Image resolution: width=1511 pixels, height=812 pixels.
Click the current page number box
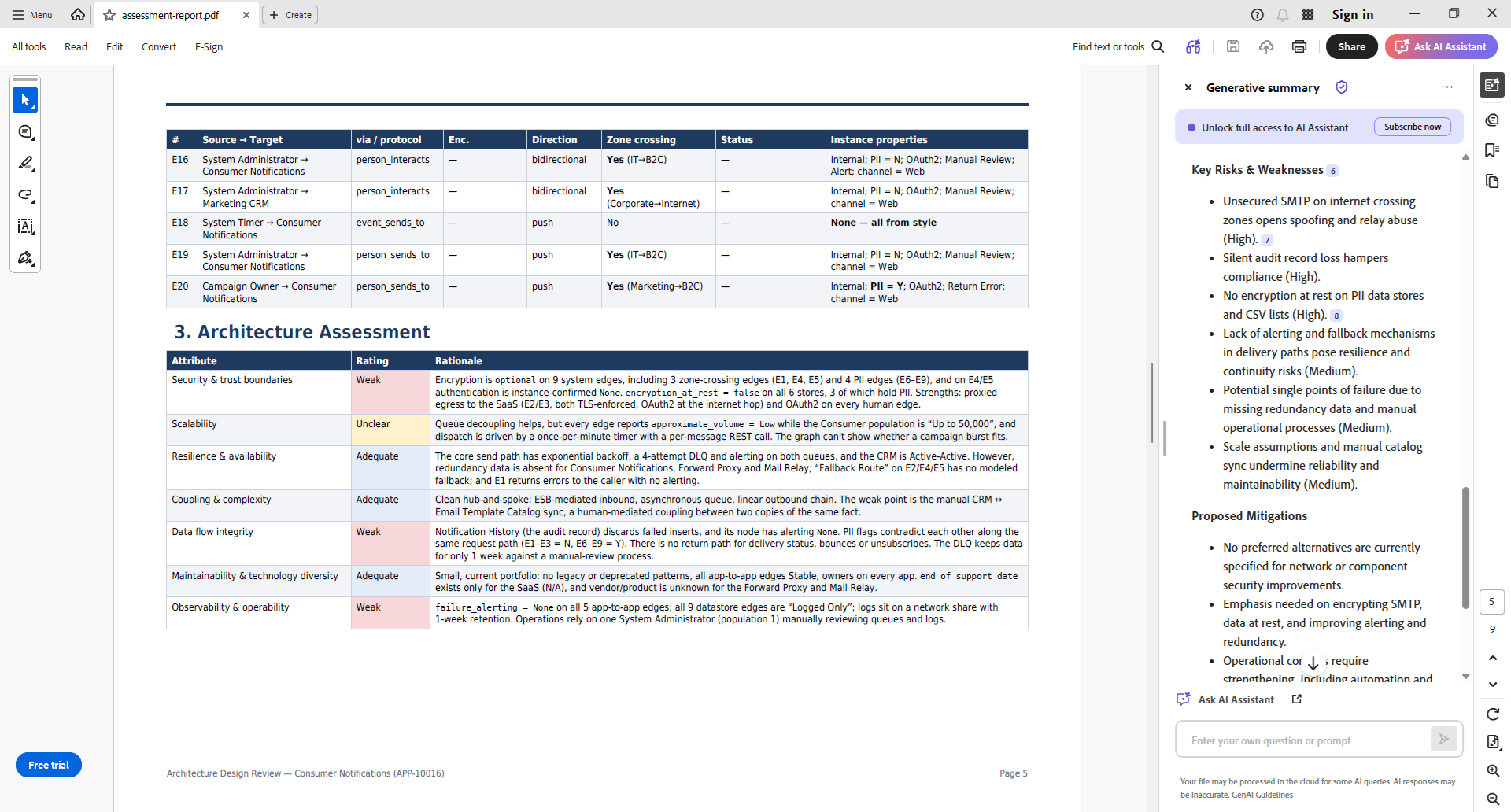pos(1491,602)
